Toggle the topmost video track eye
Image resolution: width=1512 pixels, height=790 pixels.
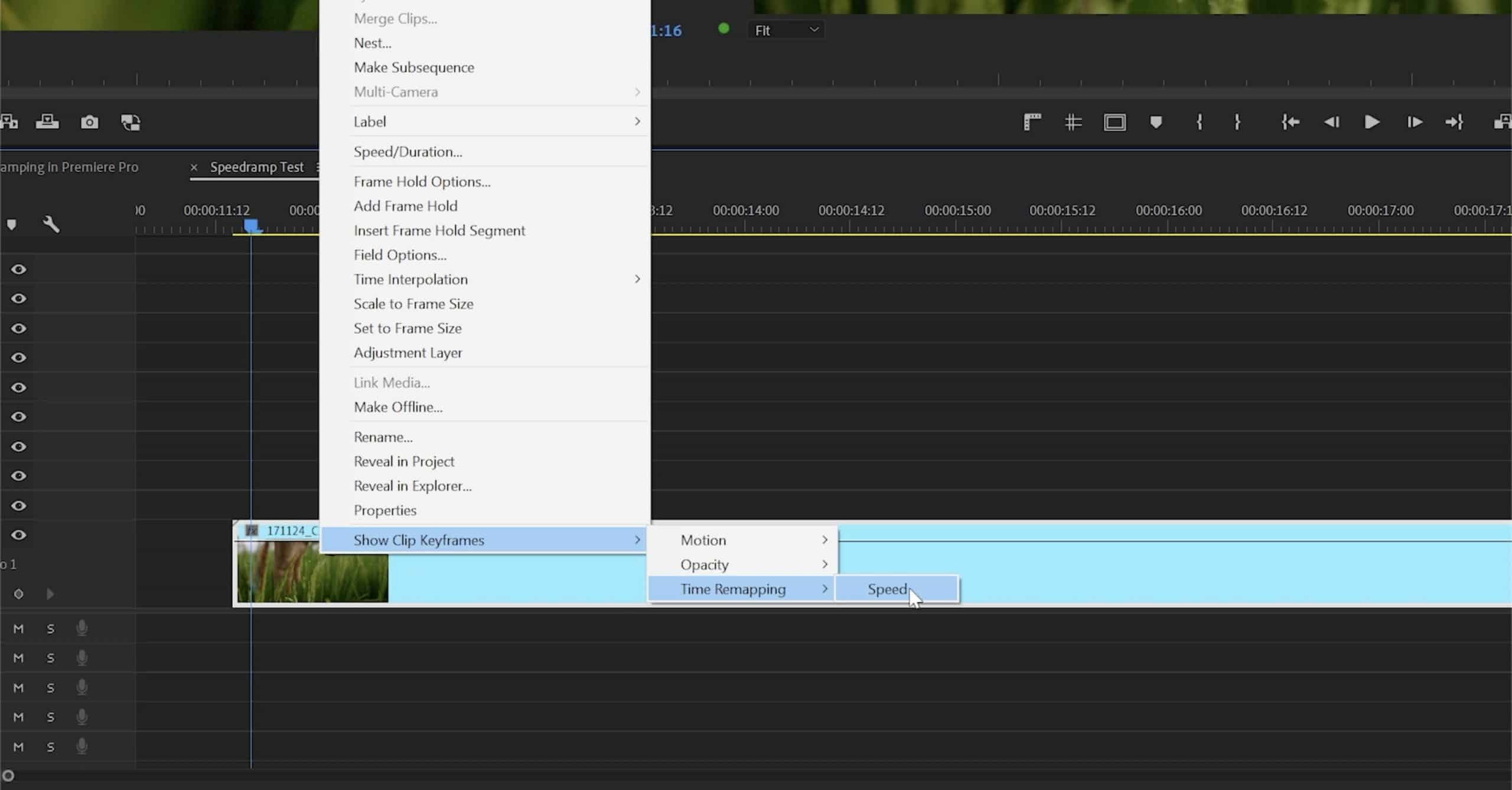point(19,269)
